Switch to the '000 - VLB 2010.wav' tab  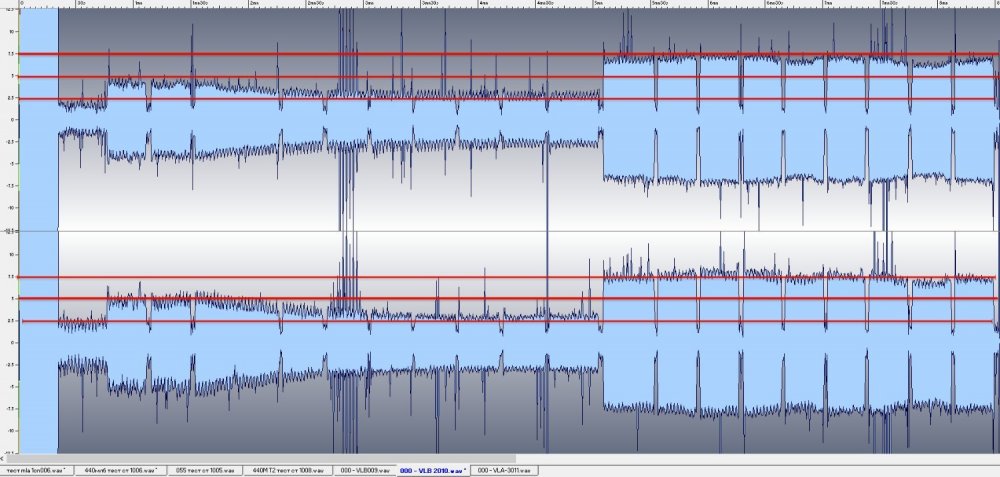pos(433,469)
